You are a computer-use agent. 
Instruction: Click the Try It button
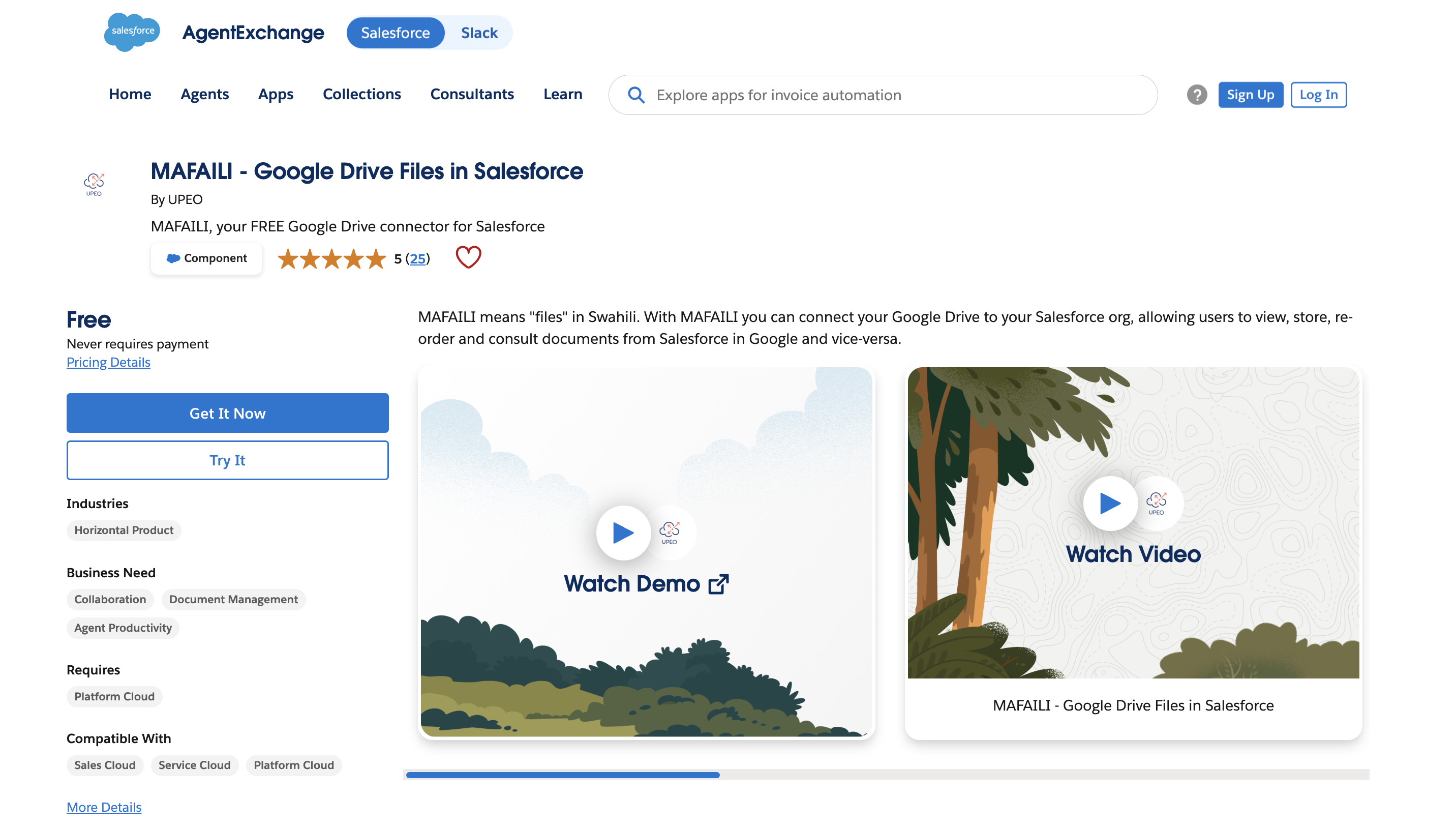click(x=227, y=460)
